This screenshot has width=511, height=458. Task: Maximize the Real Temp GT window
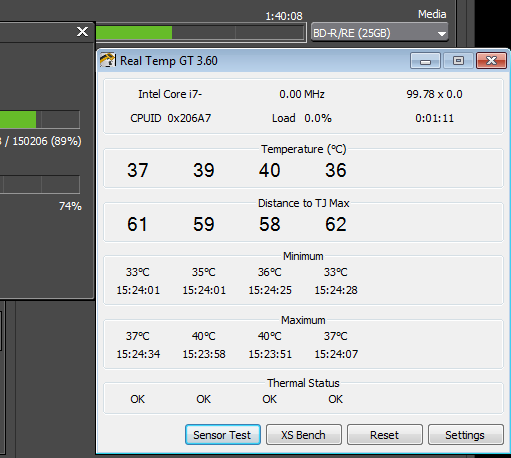click(458, 61)
